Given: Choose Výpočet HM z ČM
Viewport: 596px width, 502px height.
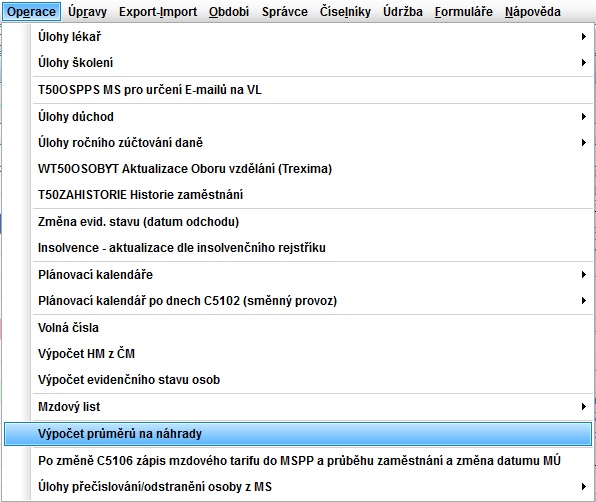Looking at the screenshot, I should tap(312, 354).
